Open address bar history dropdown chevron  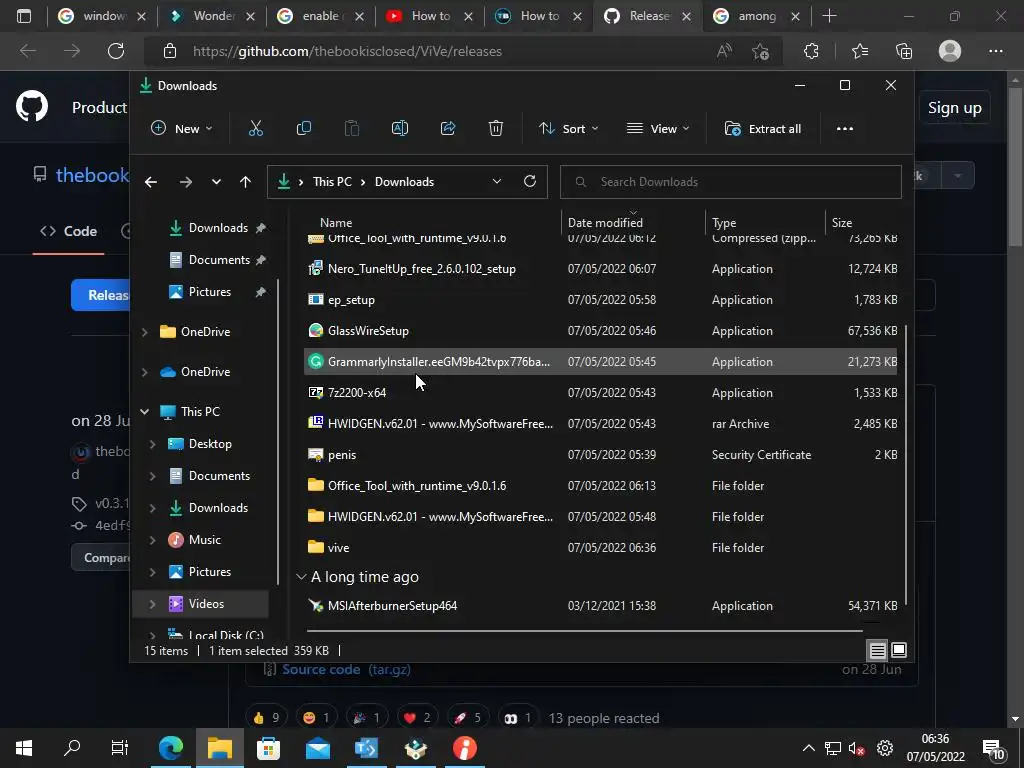click(x=496, y=182)
